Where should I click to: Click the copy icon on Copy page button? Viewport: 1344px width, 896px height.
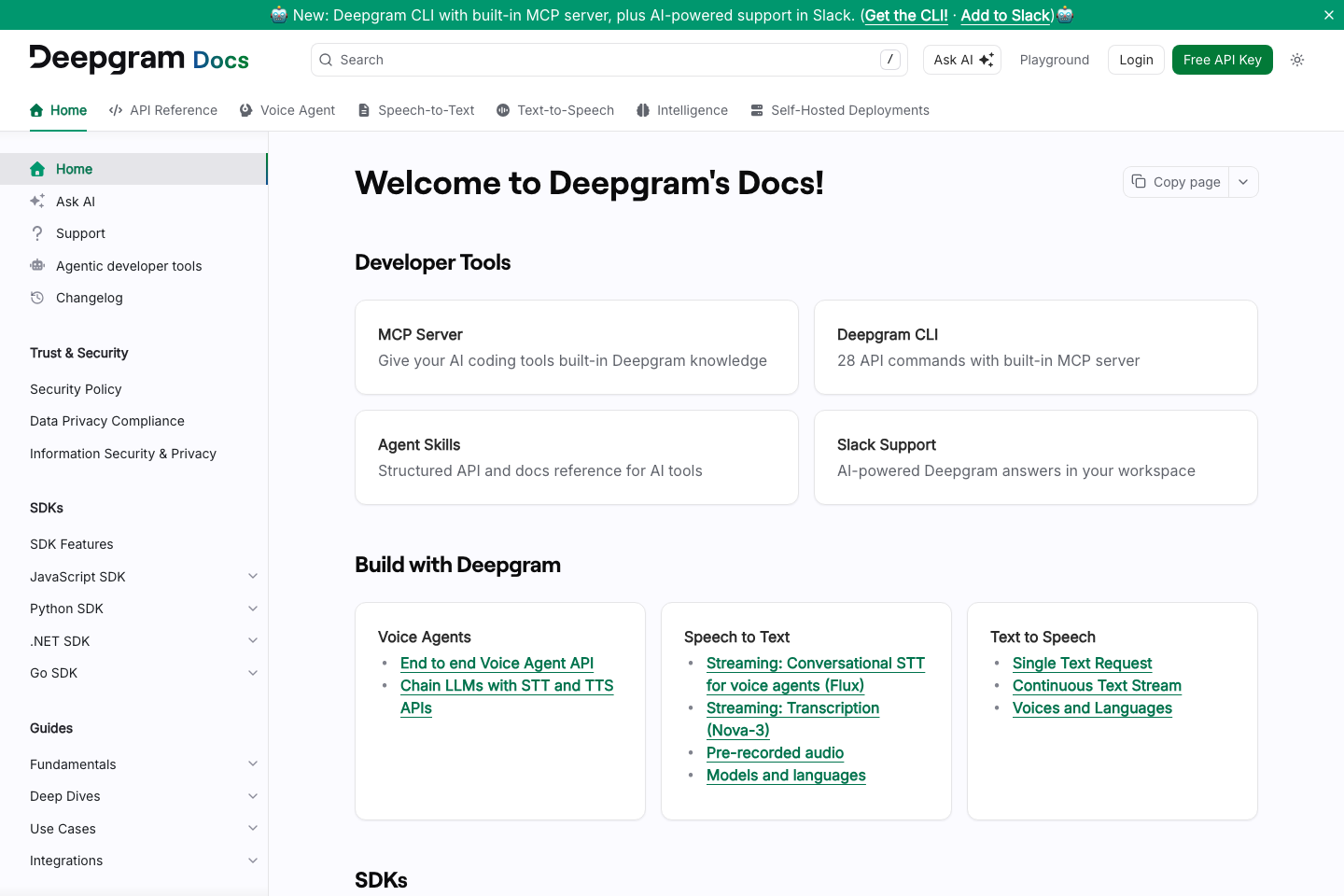tap(1141, 181)
